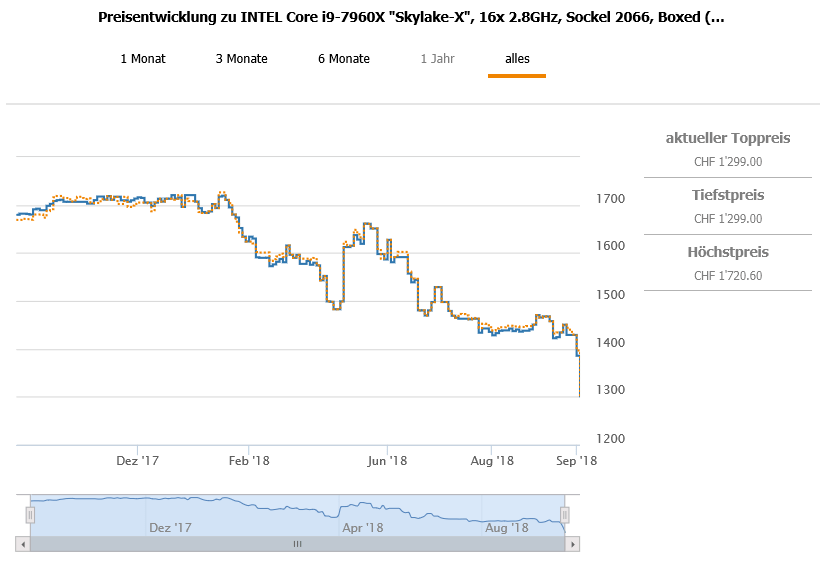Image resolution: width=826 pixels, height=563 pixels.
Task: Click the "Apr '18" label in navigator
Action: click(362, 527)
